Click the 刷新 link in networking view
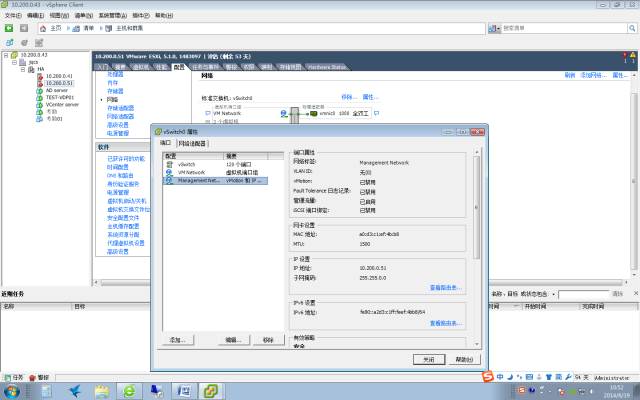 pos(570,76)
